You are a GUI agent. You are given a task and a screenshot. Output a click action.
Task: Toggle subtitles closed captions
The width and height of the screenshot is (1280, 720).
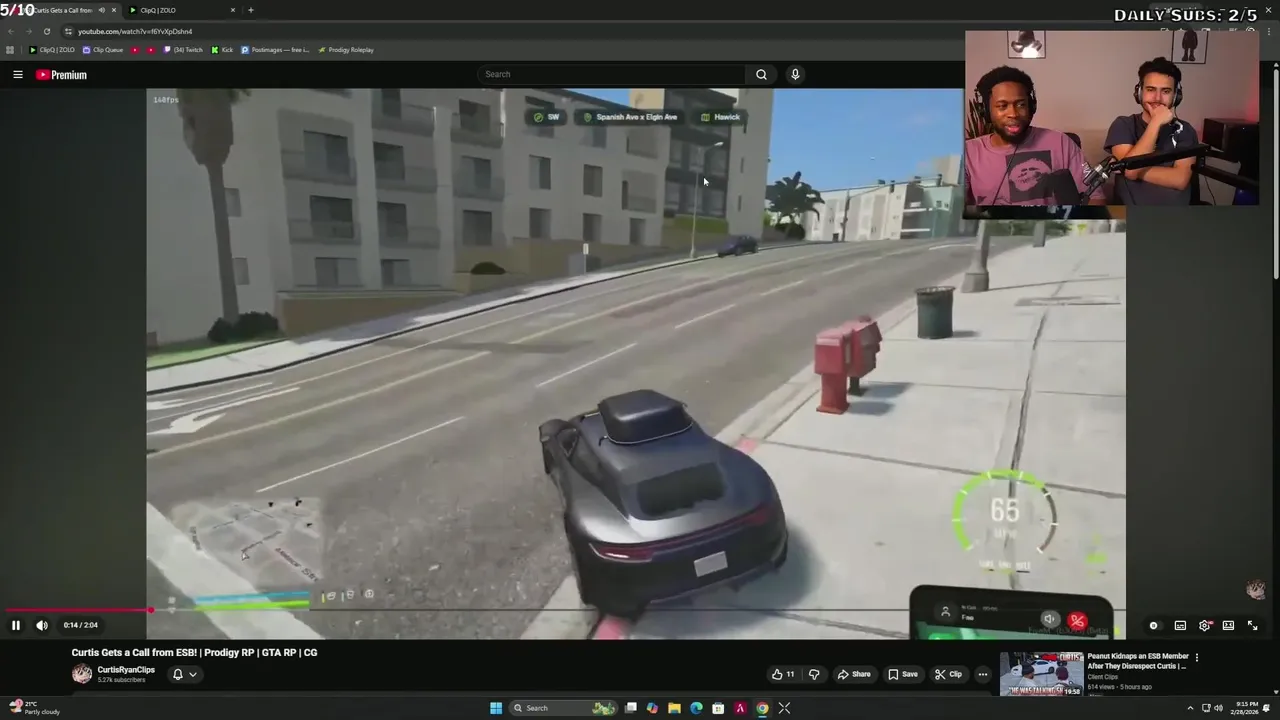tap(1180, 625)
